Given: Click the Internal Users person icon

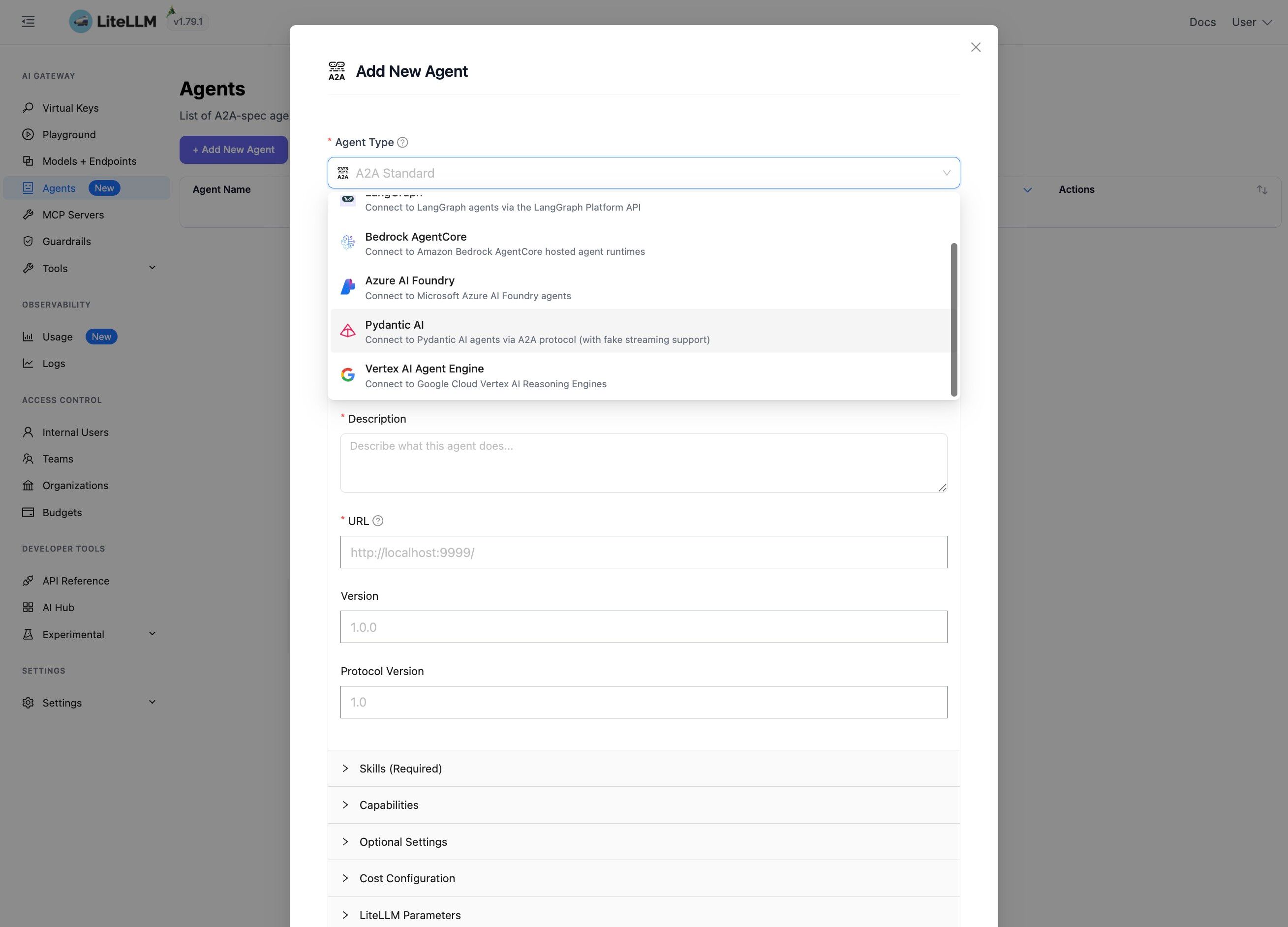Looking at the screenshot, I should point(28,433).
